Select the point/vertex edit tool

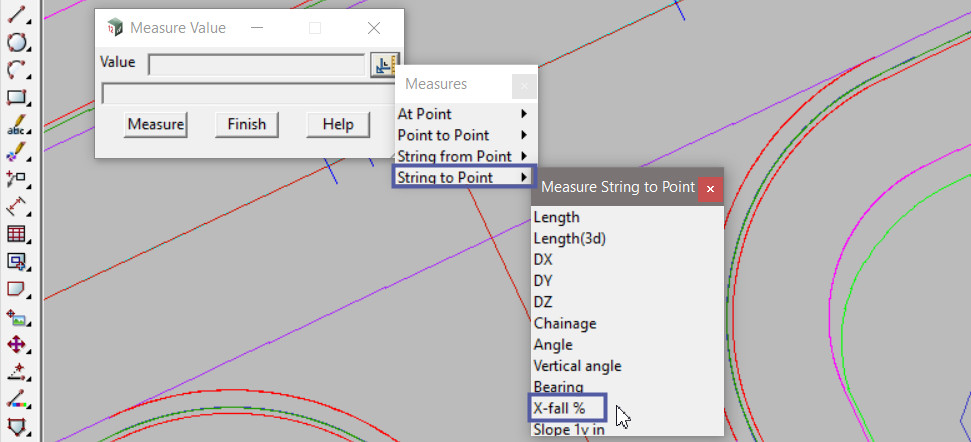point(15,180)
